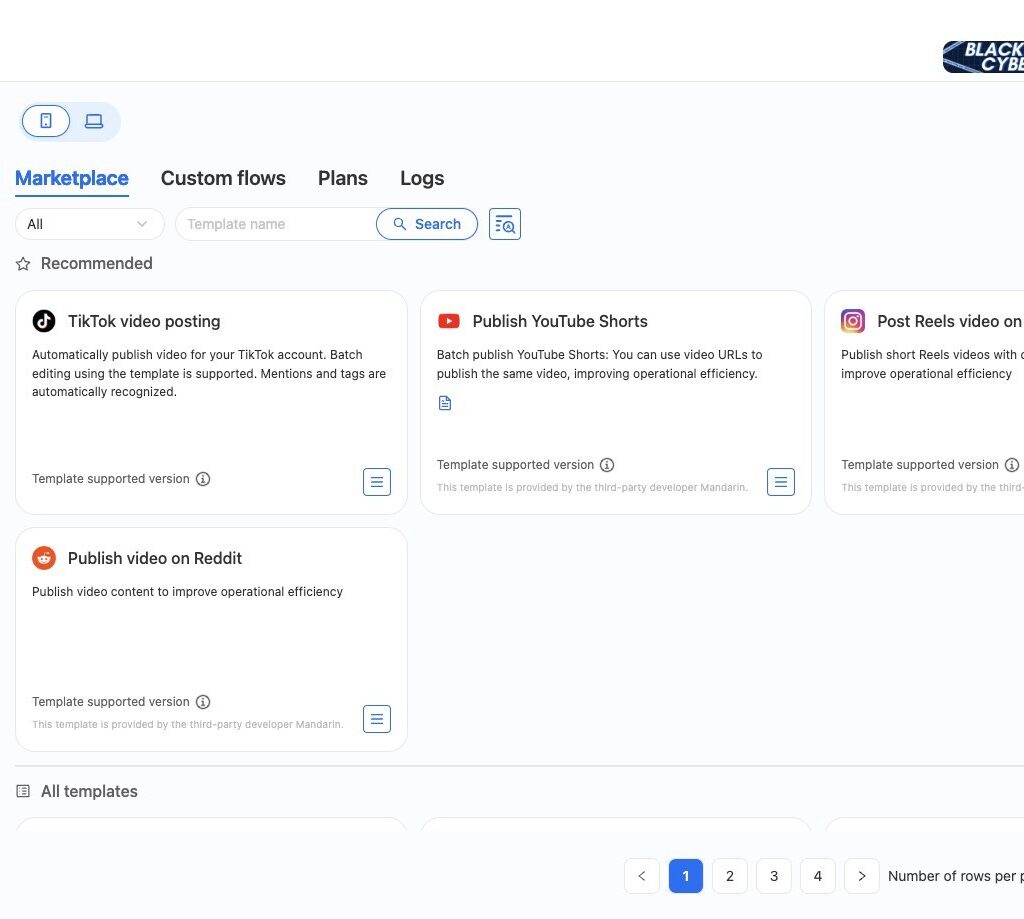This screenshot has height=919, width=1024.
Task: Click the Instagram logo icon
Action: pyautogui.click(x=853, y=321)
